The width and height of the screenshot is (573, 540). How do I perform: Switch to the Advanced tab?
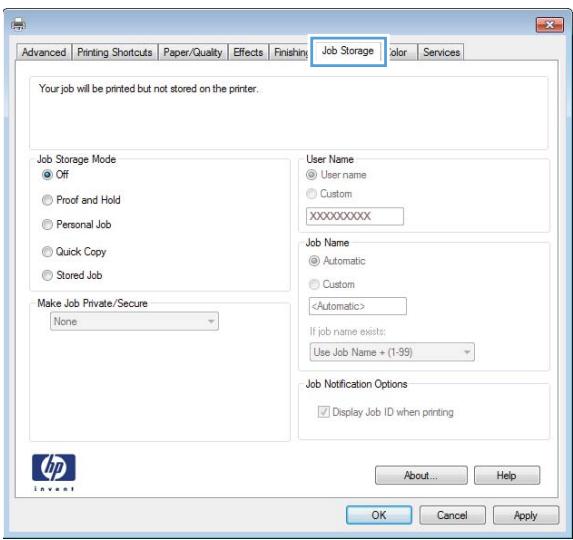click(44, 52)
